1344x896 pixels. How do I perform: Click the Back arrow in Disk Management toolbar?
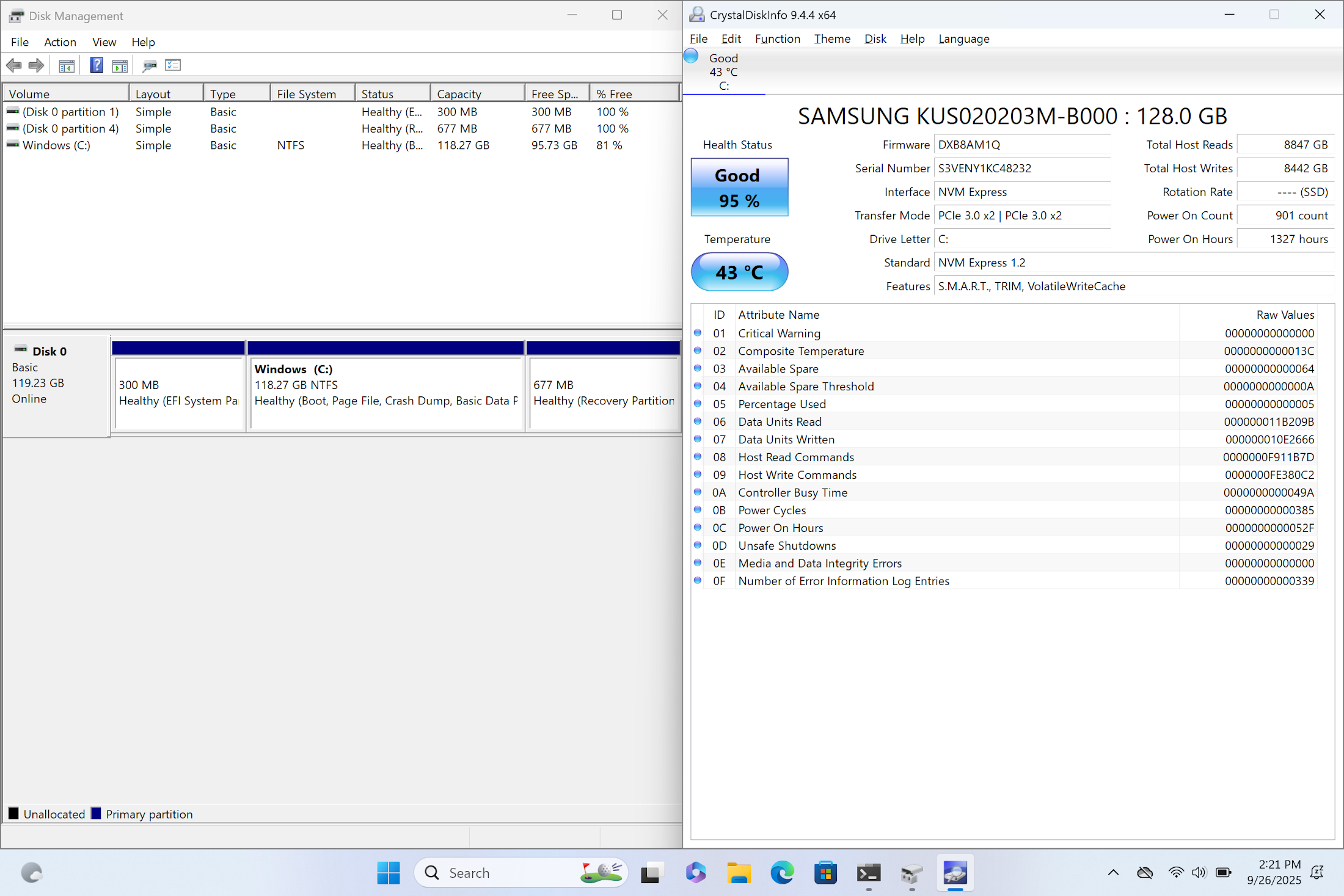[13, 65]
